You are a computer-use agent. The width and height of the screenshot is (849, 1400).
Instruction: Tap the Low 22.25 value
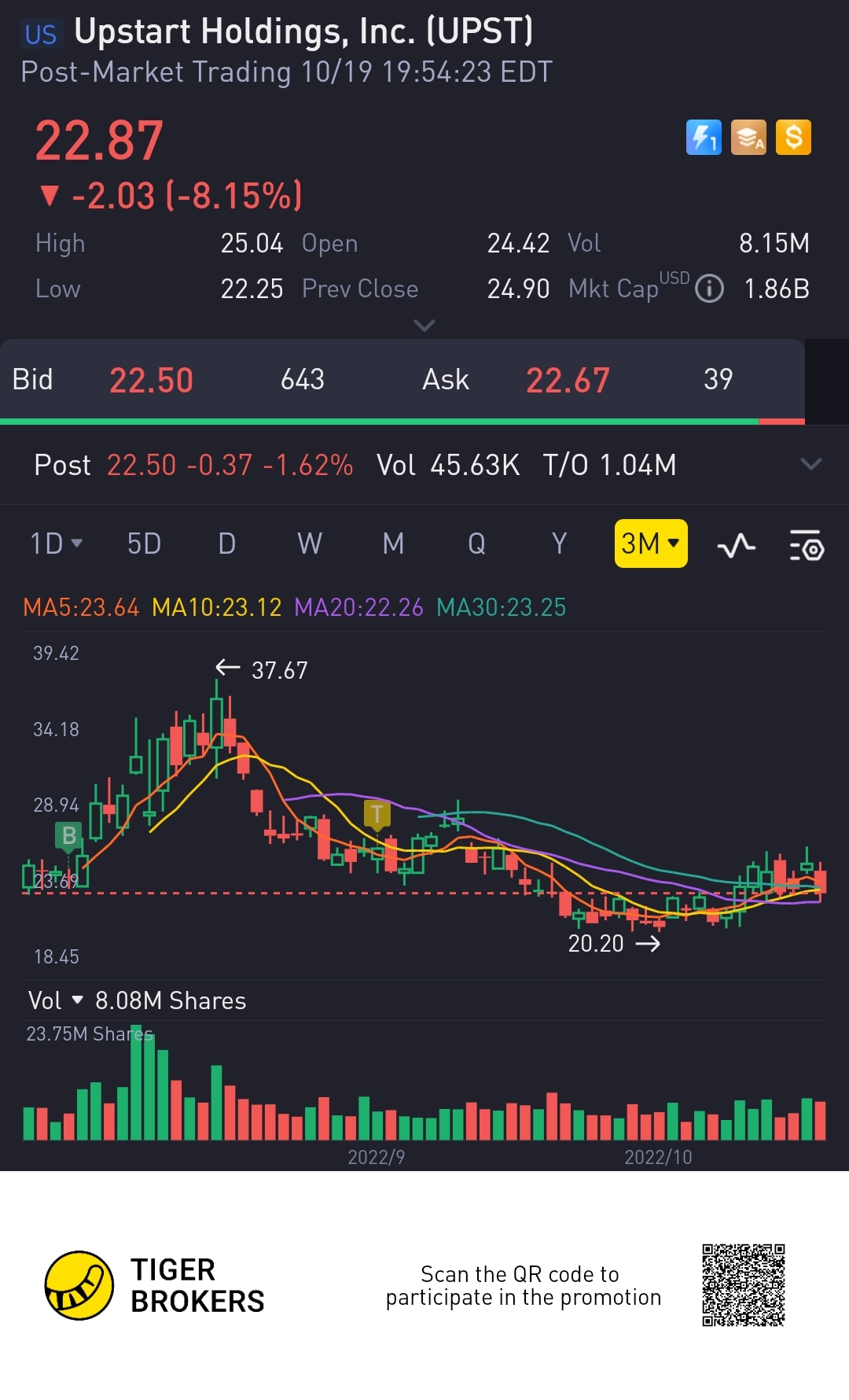coord(252,289)
